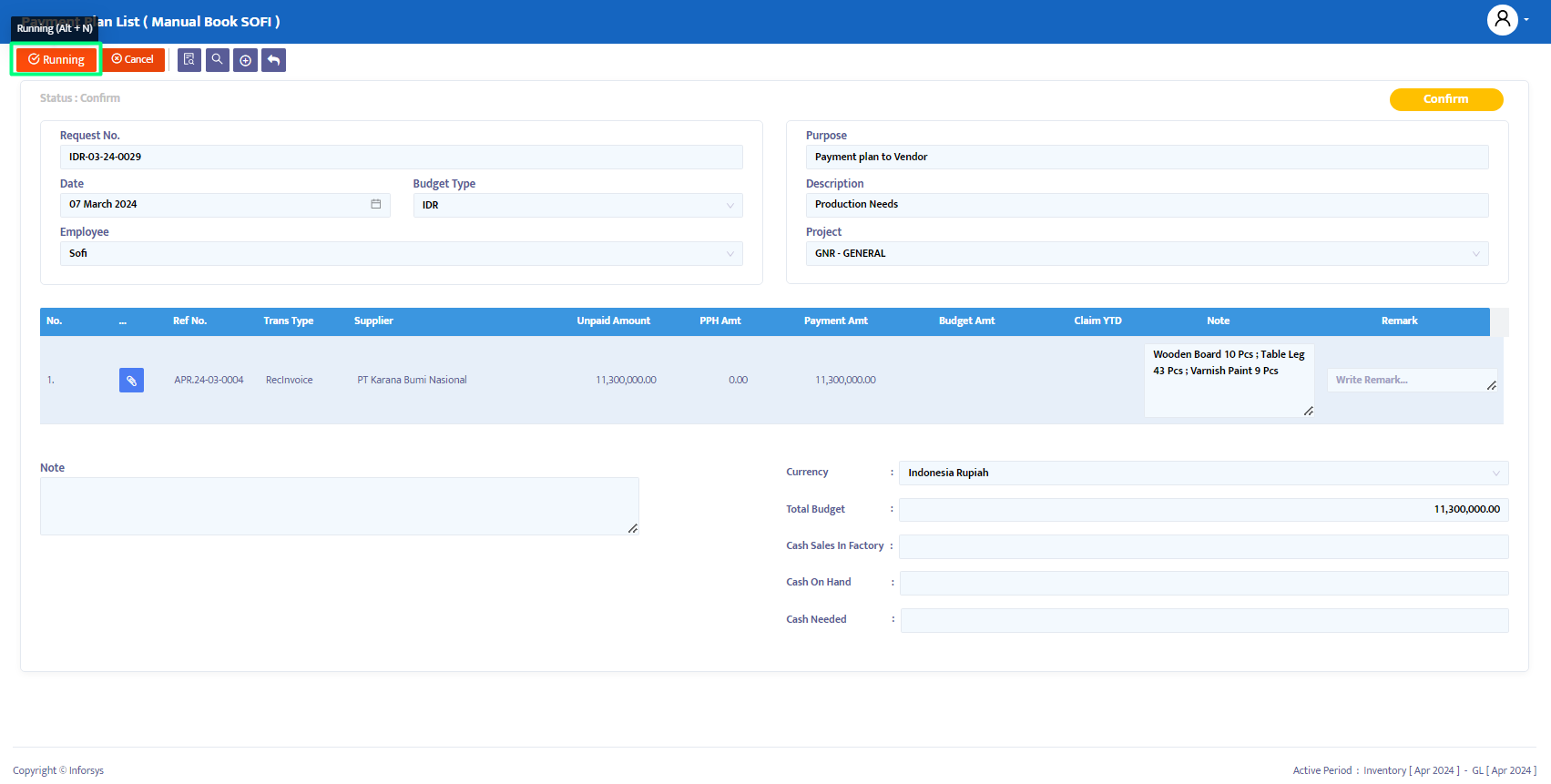This screenshot has height=784, width=1551.
Task: Click the orange Cancel button
Action: (x=133, y=59)
